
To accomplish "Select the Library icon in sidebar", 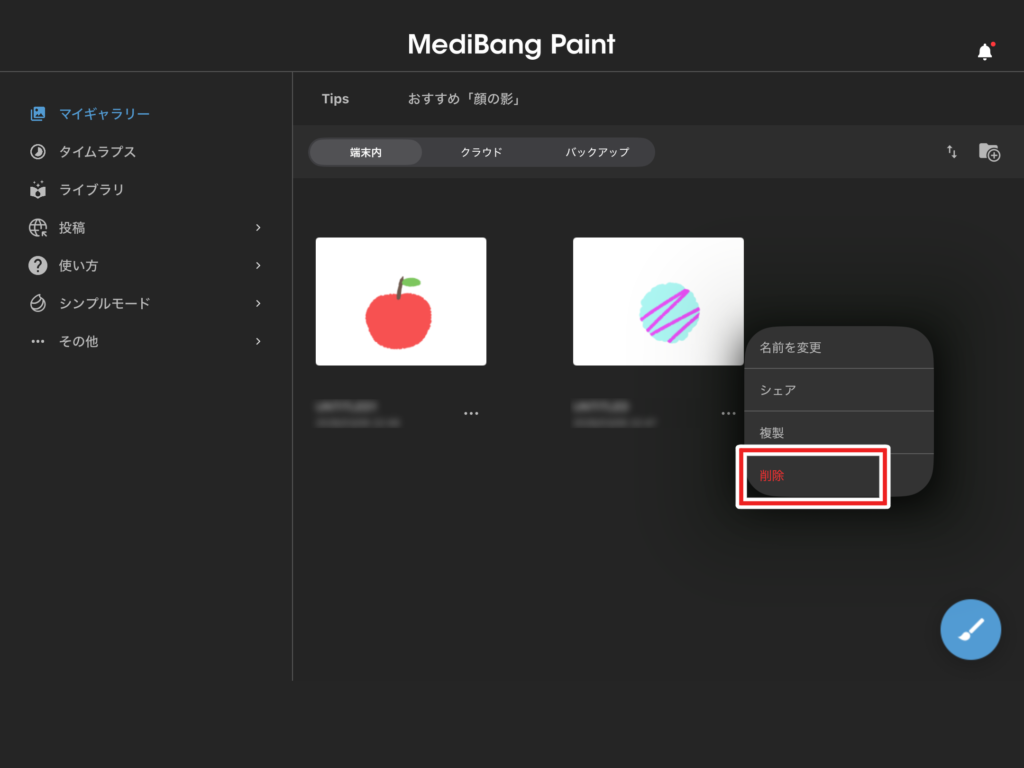I will coord(38,190).
